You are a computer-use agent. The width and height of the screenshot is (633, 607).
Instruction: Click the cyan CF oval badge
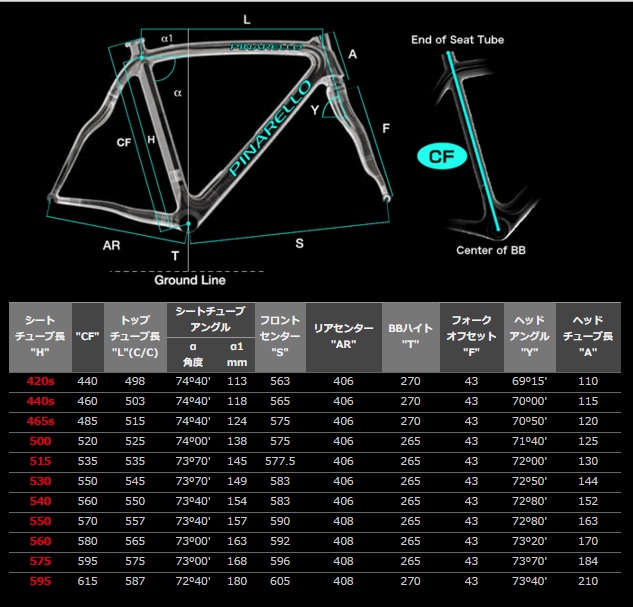click(x=442, y=156)
